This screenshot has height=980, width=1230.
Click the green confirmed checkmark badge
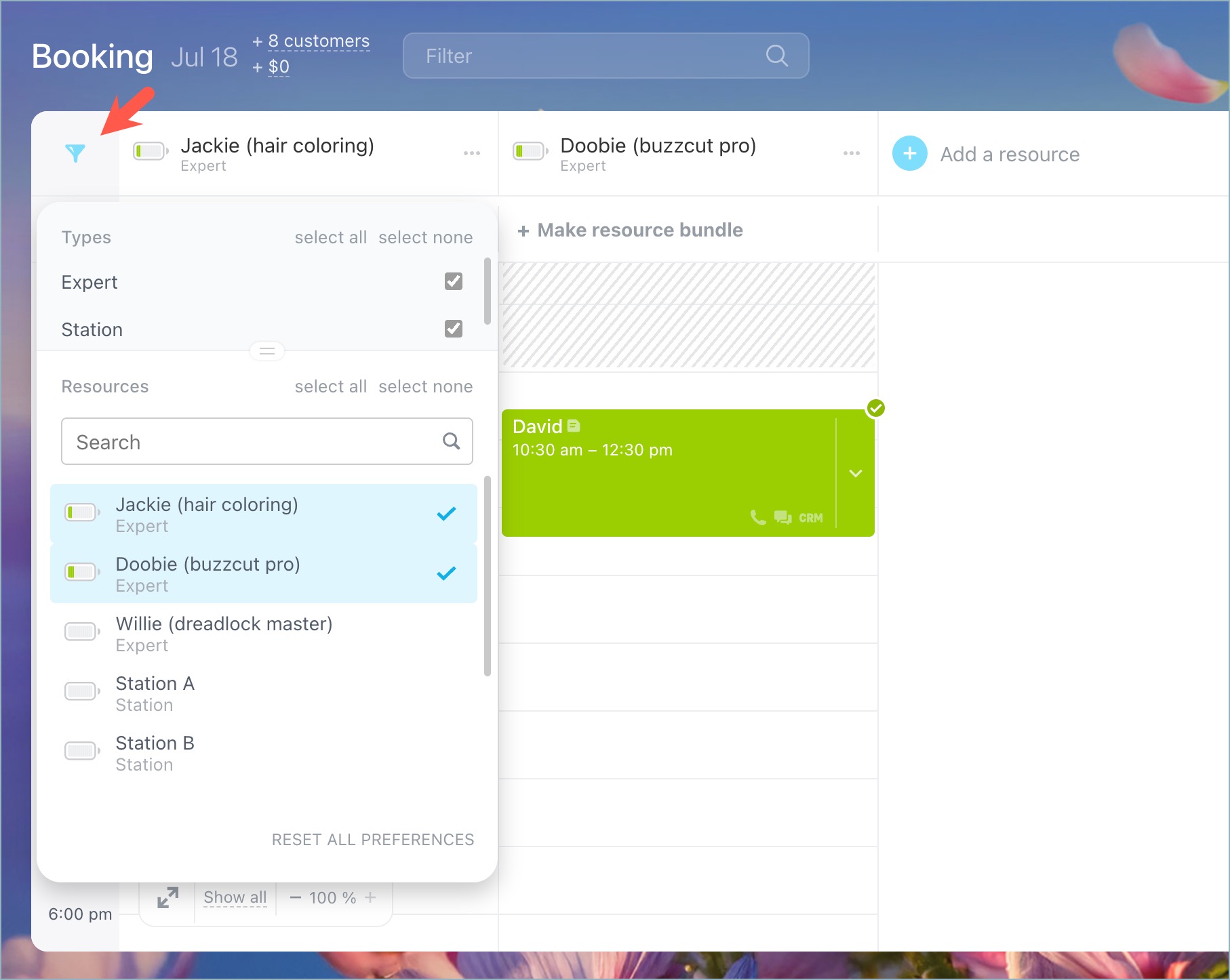click(x=875, y=408)
